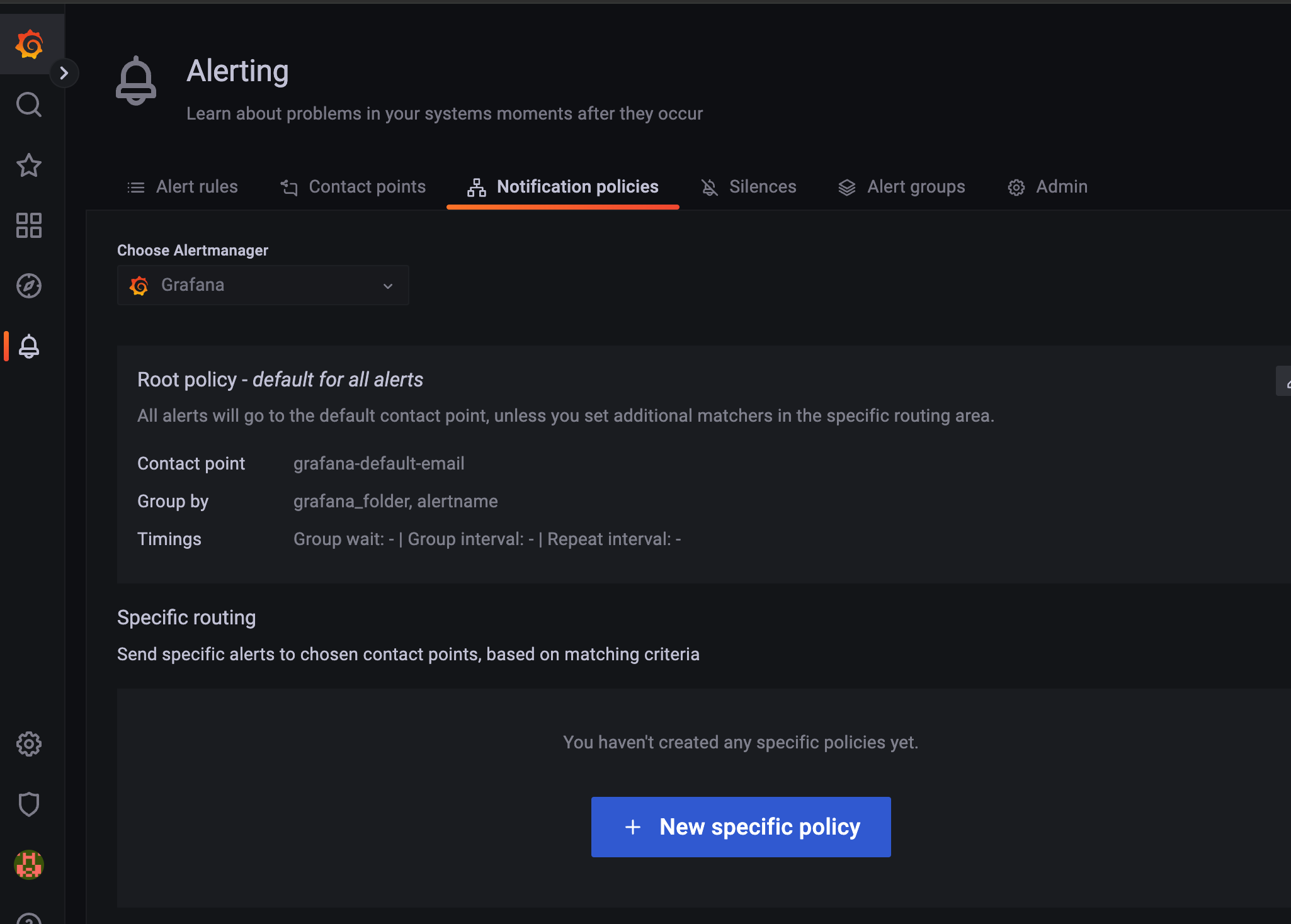Click the user avatar icon
The width and height of the screenshot is (1291, 924).
29,864
